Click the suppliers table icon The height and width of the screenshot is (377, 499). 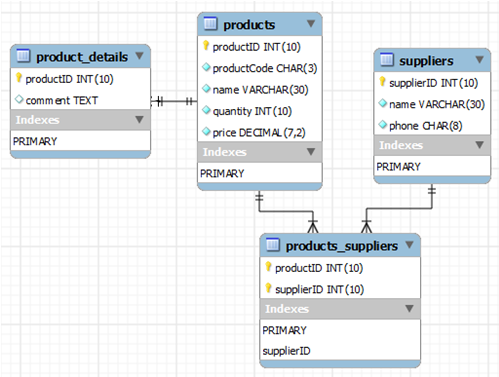tap(387, 60)
